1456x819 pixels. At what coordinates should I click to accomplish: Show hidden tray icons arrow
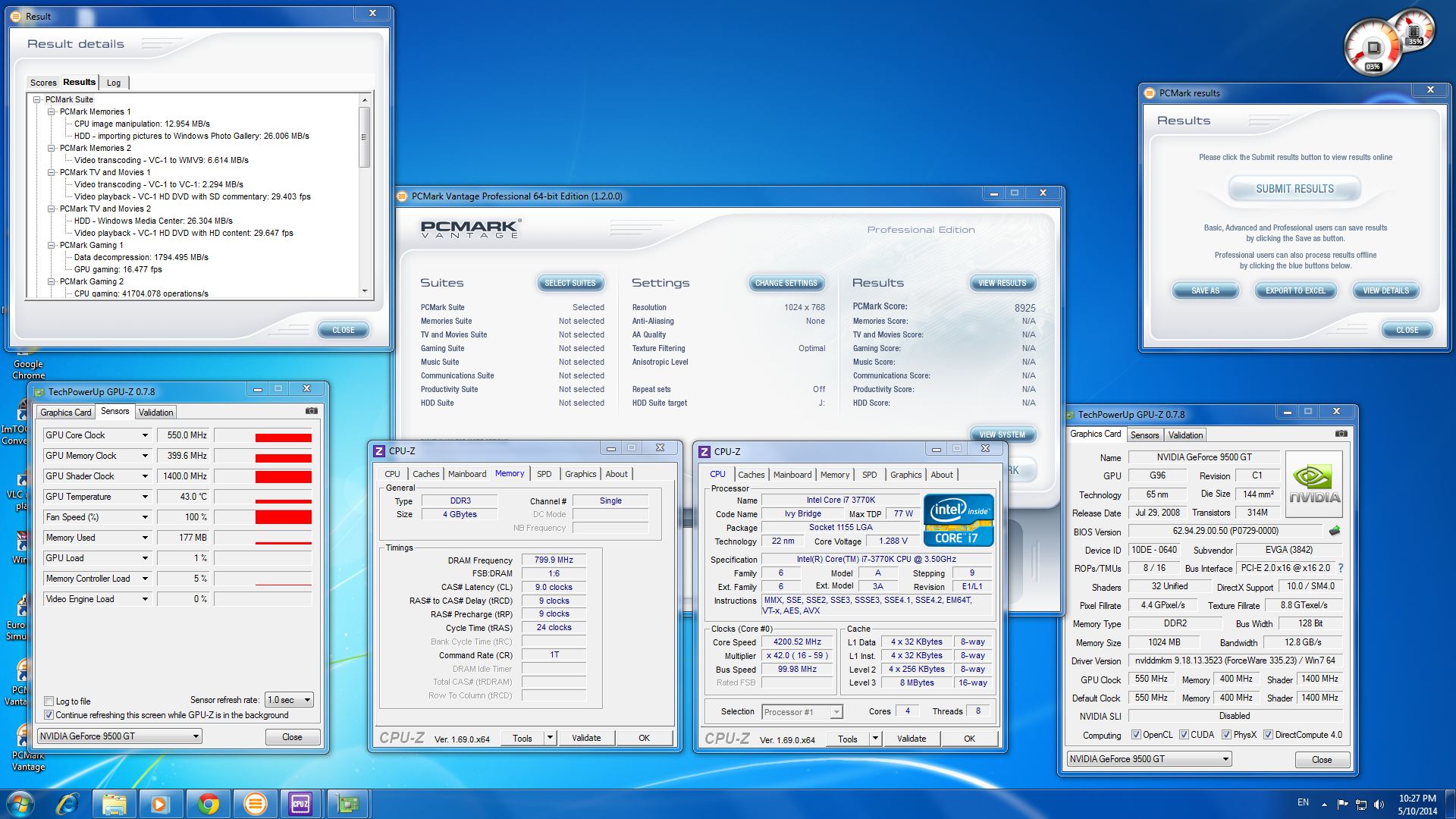(x=1324, y=804)
